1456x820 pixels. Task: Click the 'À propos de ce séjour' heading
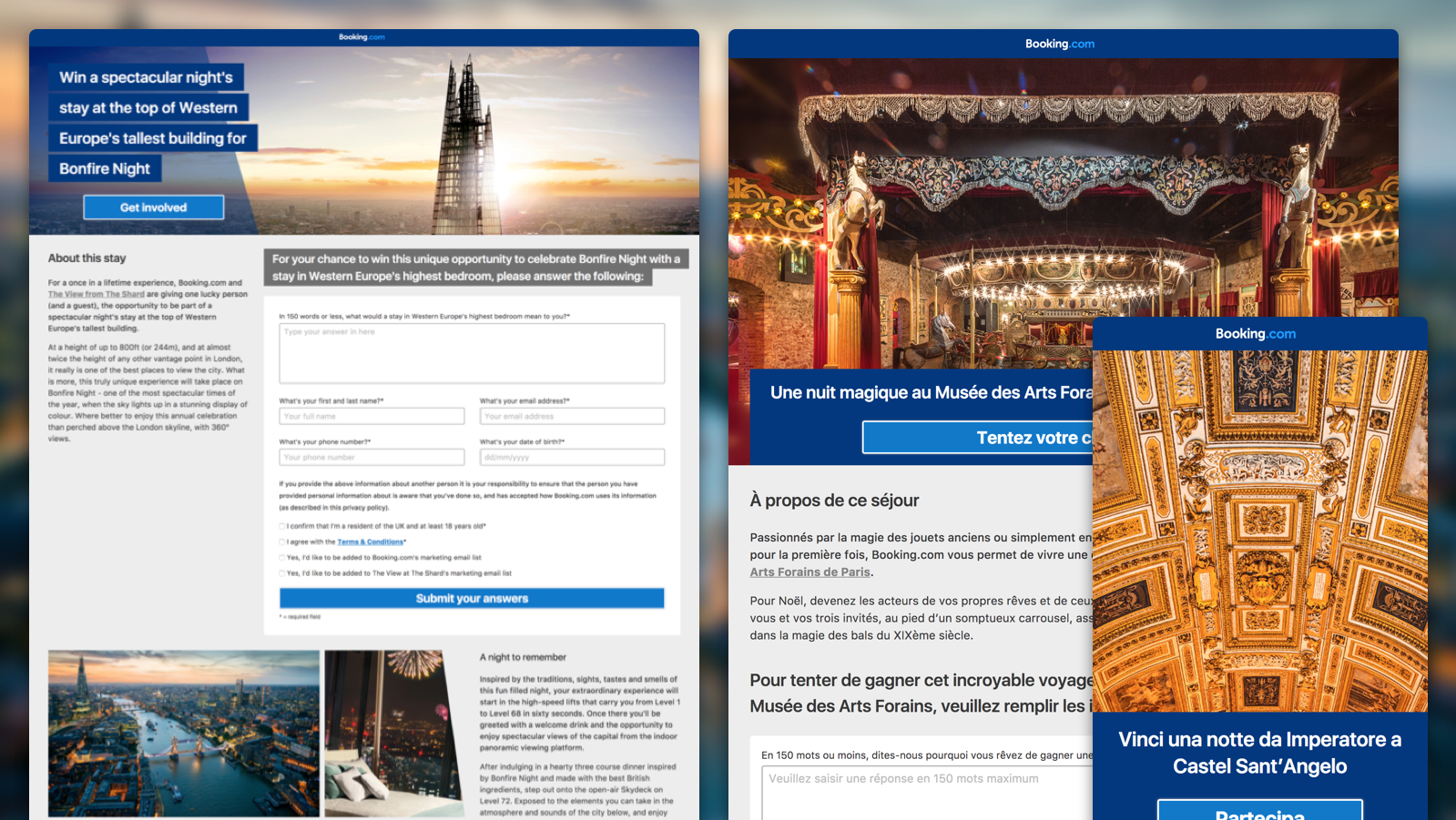click(834, 501)
